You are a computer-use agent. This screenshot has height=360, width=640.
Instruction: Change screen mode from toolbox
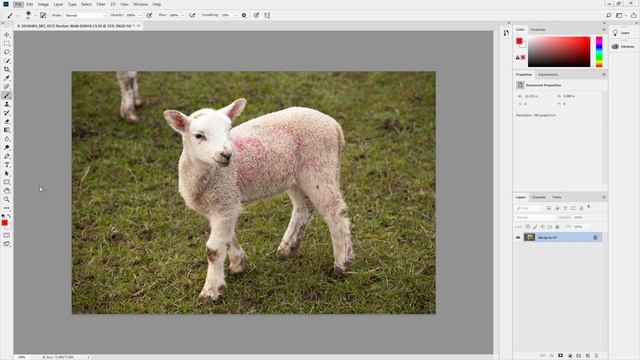[x=7, y=244]
